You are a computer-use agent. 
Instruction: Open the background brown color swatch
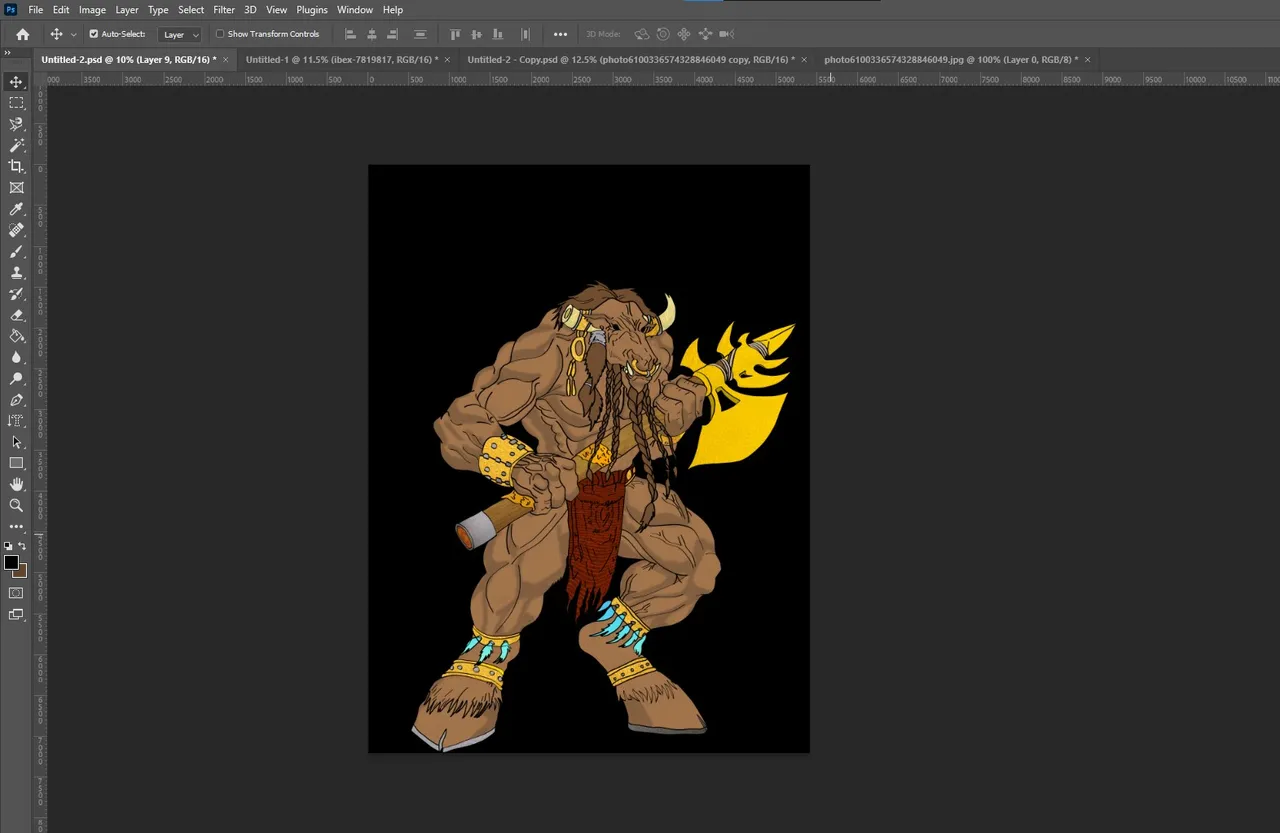22,573
